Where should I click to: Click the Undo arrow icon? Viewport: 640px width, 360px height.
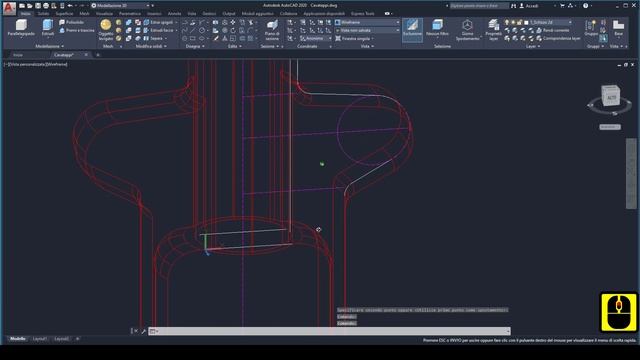click(x=70, y=6)
